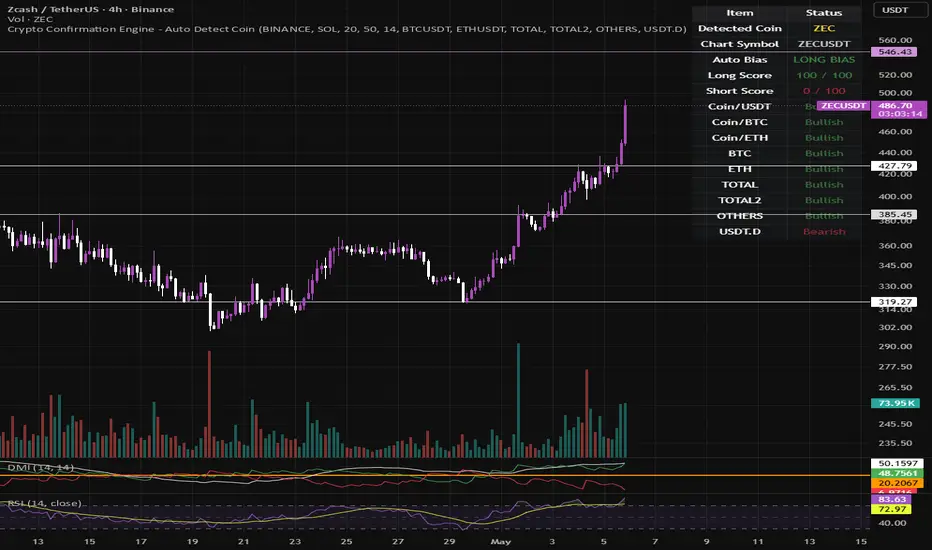Click the purple ZECUSDT symbol tag on the price line
This screenshot has height=550, width=932.
(x=843, y=105)
